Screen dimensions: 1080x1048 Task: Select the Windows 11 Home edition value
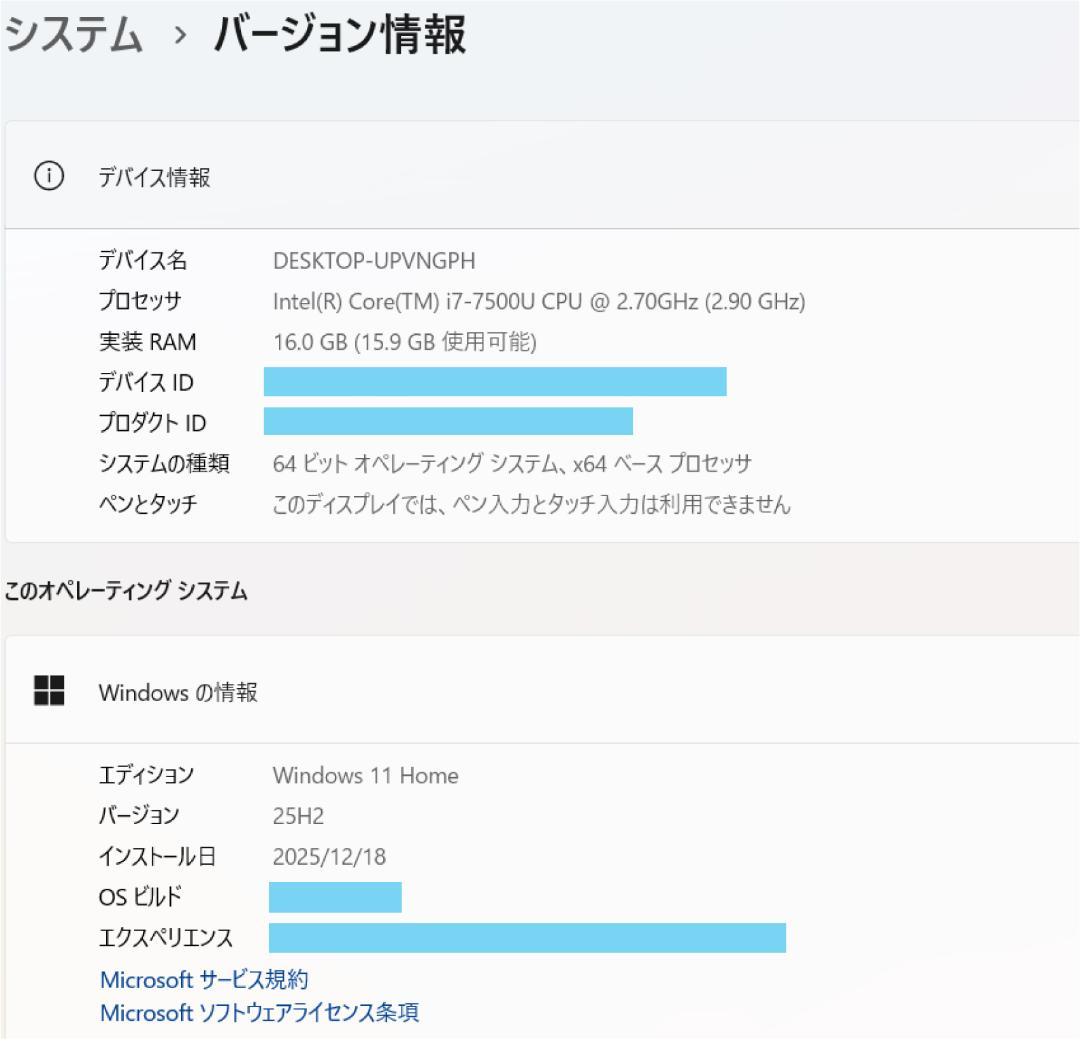[x=365, y=775]
